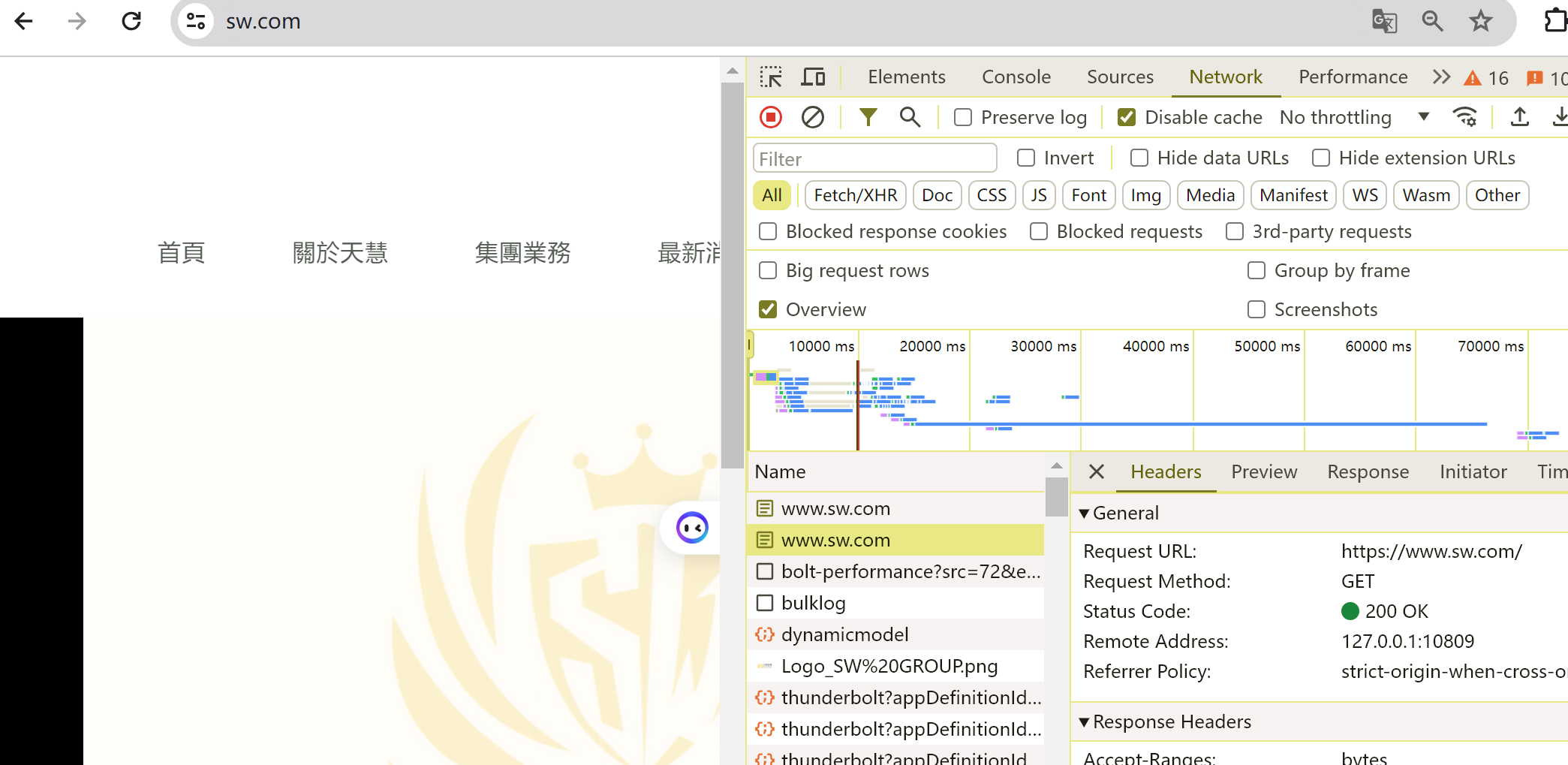The image size is (1568, 765).
Task: Open the network search magnifier icon
Action: click(910, 117)
